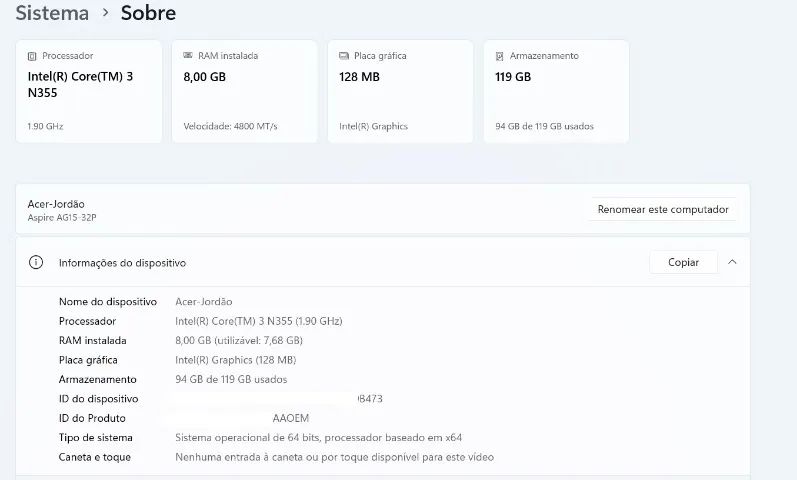Click Renomear este computador button
Image resolution: width=797 pixels, height=480 pixels.
663,209
